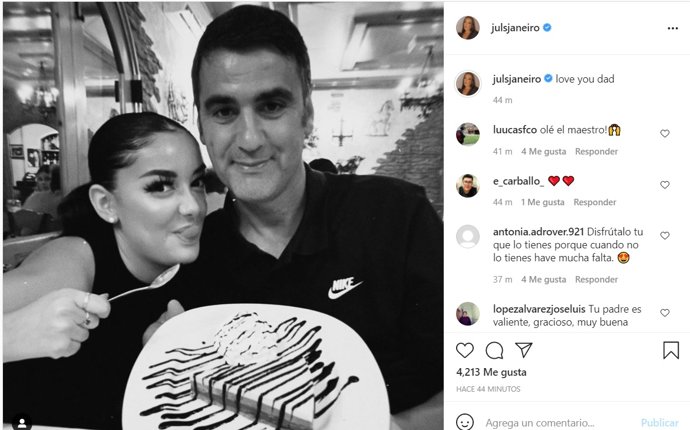View the 4,213 Me gusta likes list
Screen dimensions: 690x430
(x=491, y=372)
